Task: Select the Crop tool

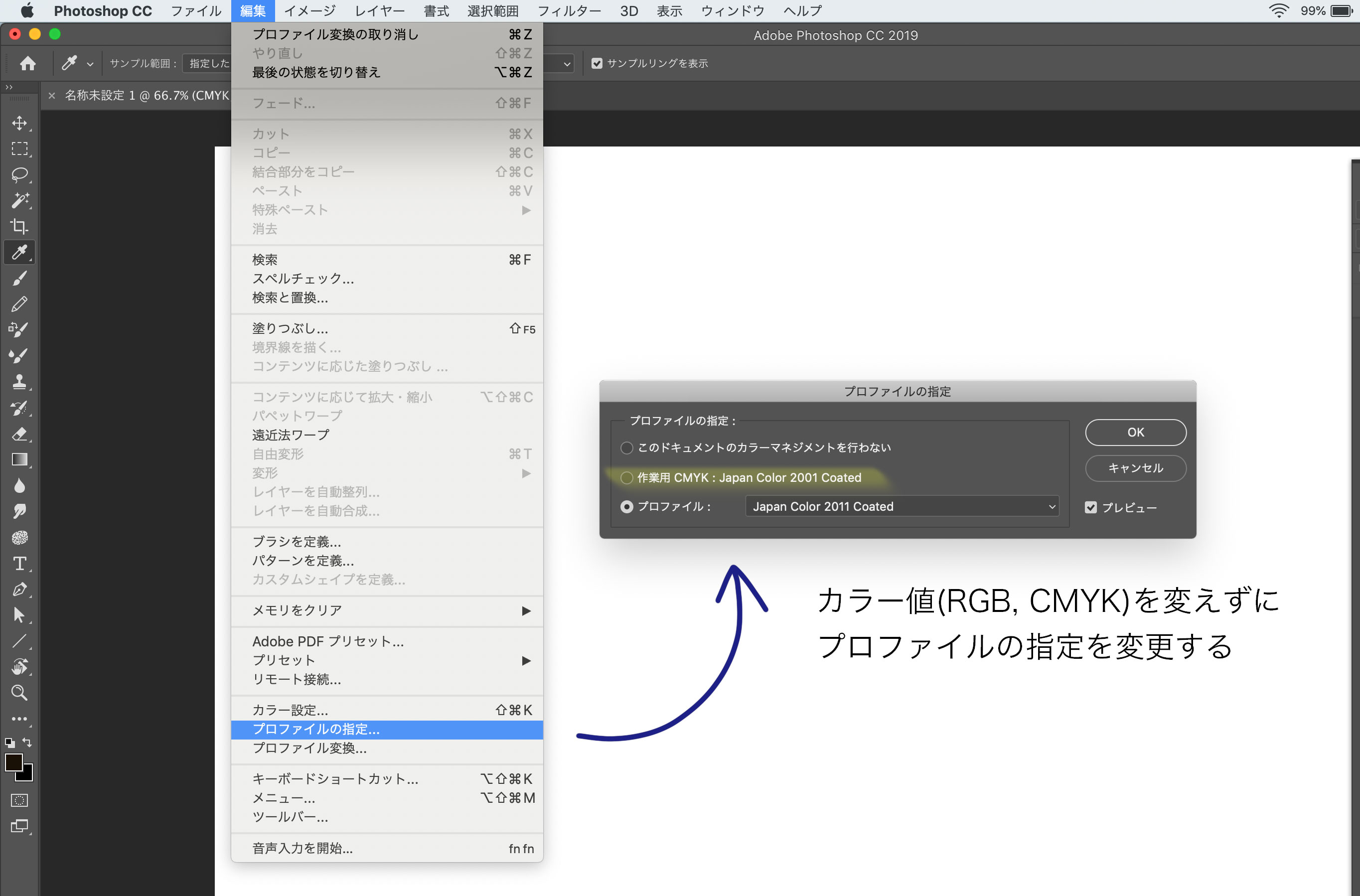Action: click(x=19, y=226)
